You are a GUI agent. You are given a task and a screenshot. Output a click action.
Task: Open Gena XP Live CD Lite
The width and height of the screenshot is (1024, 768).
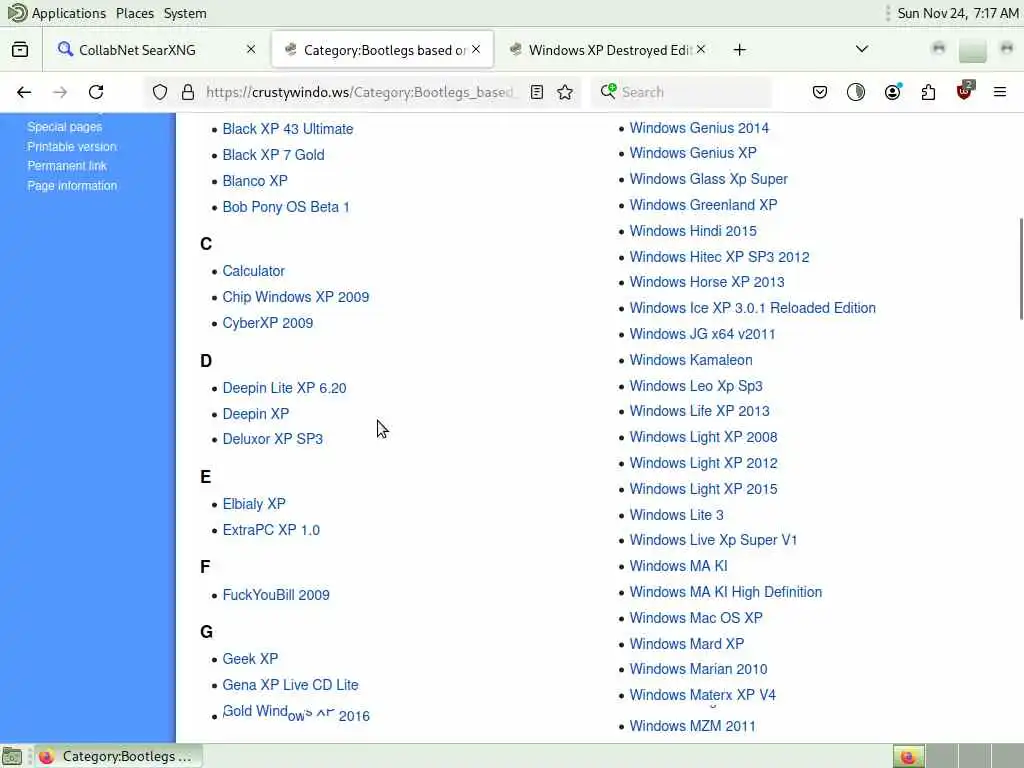pos(290,685)
